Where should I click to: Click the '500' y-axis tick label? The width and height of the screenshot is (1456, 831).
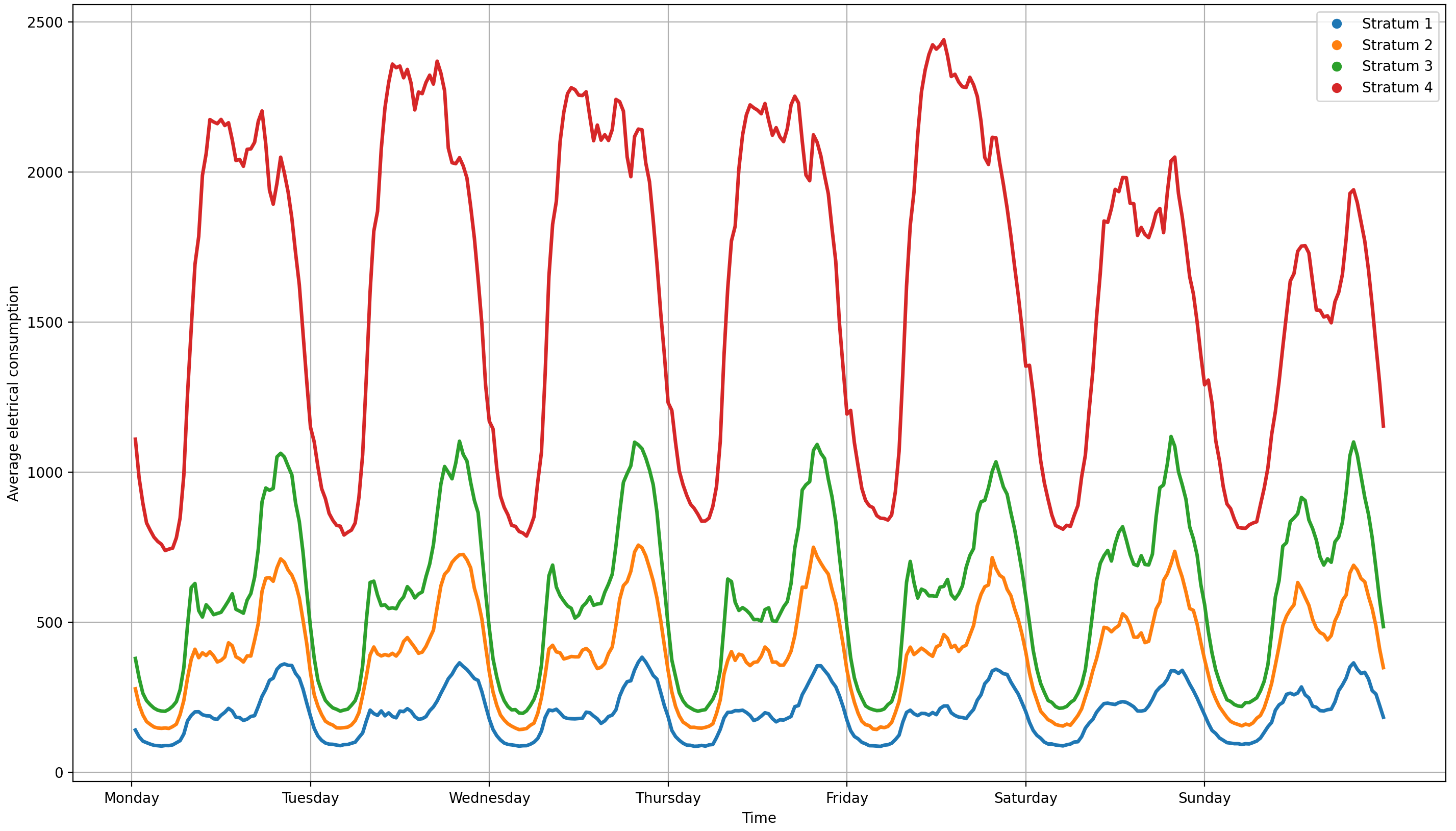[x=49, y=623]
